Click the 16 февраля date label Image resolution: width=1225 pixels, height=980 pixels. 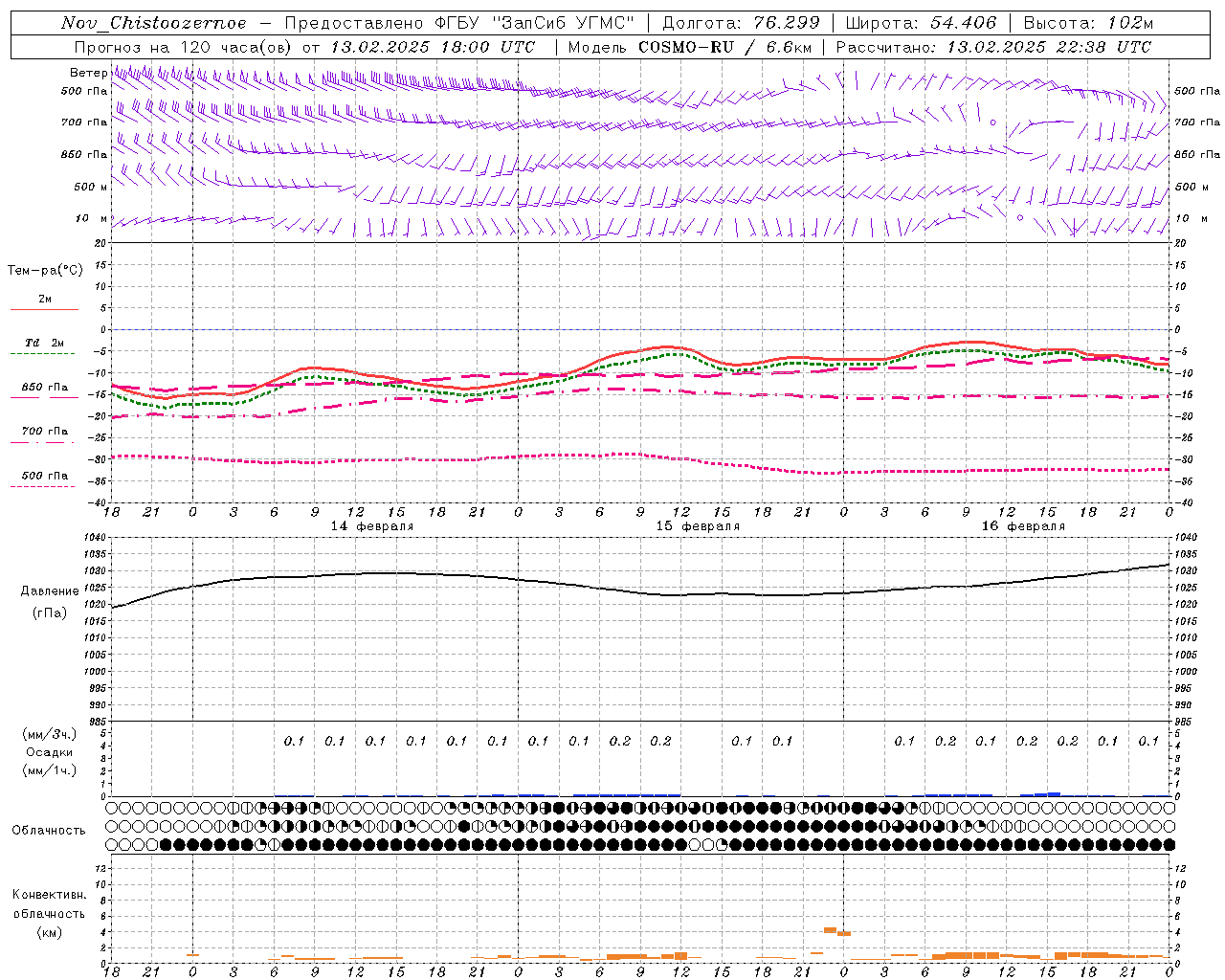pyautogui.click(x=1023, y=526)
